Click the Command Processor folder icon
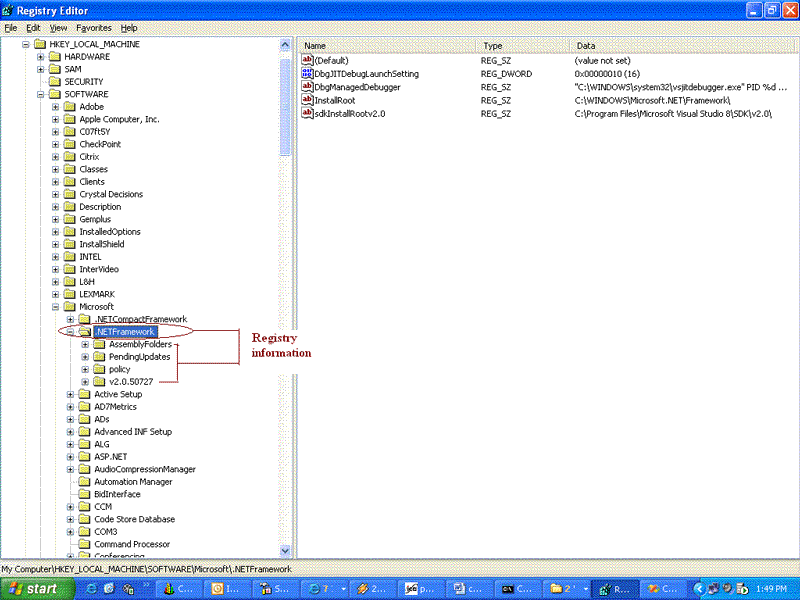Image resolution: width=800 pixels, height=600 pixels. [84, 544]
